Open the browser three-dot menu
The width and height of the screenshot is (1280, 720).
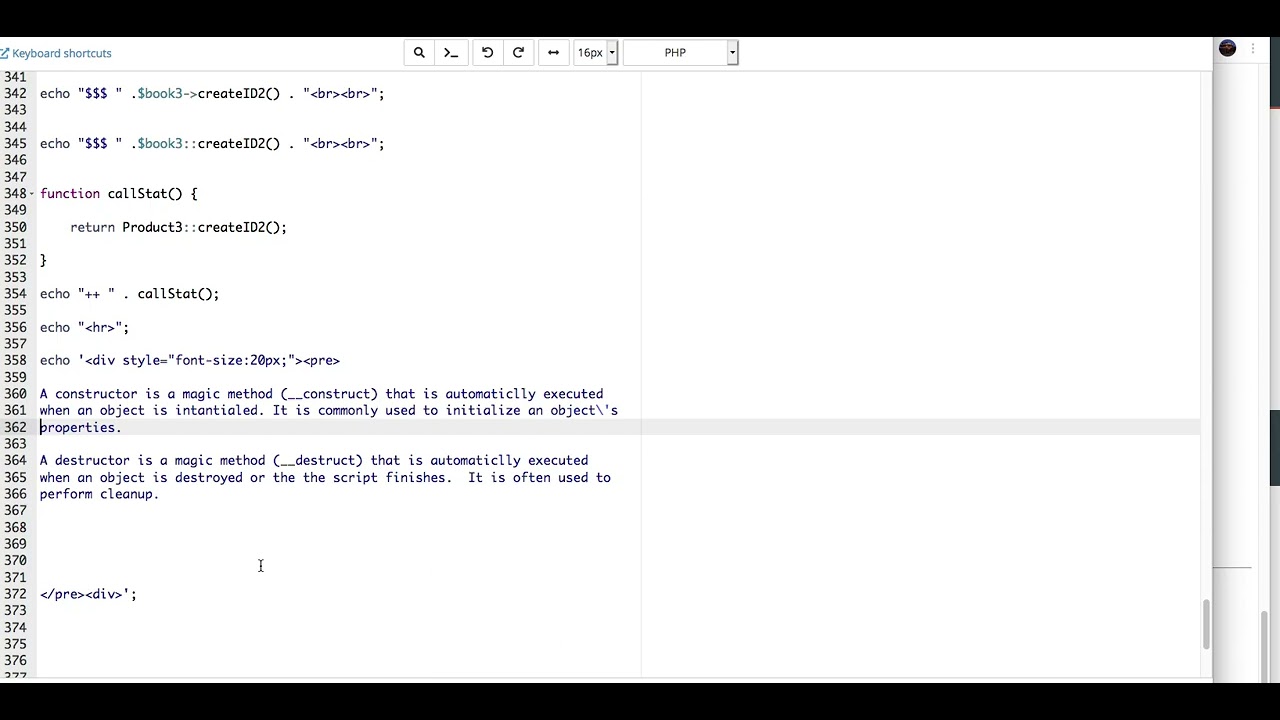click(x=1252, y=49)
